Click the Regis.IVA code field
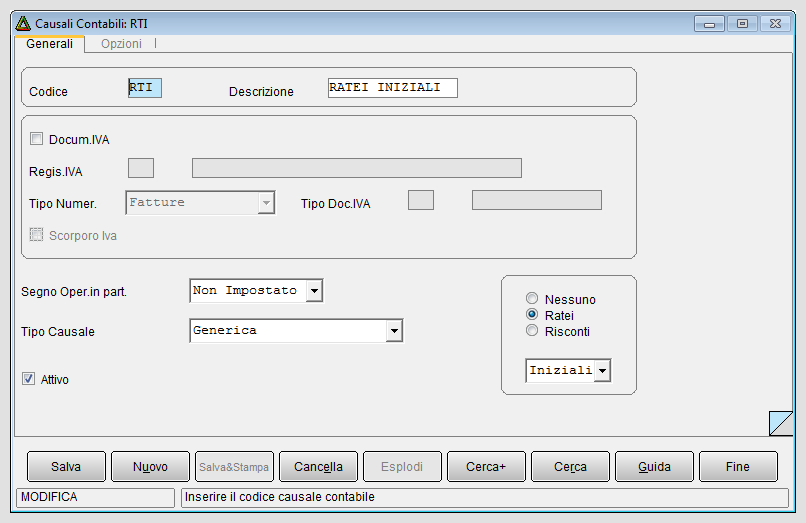Screen dimensions: 806x523 [x=141, y=168]
